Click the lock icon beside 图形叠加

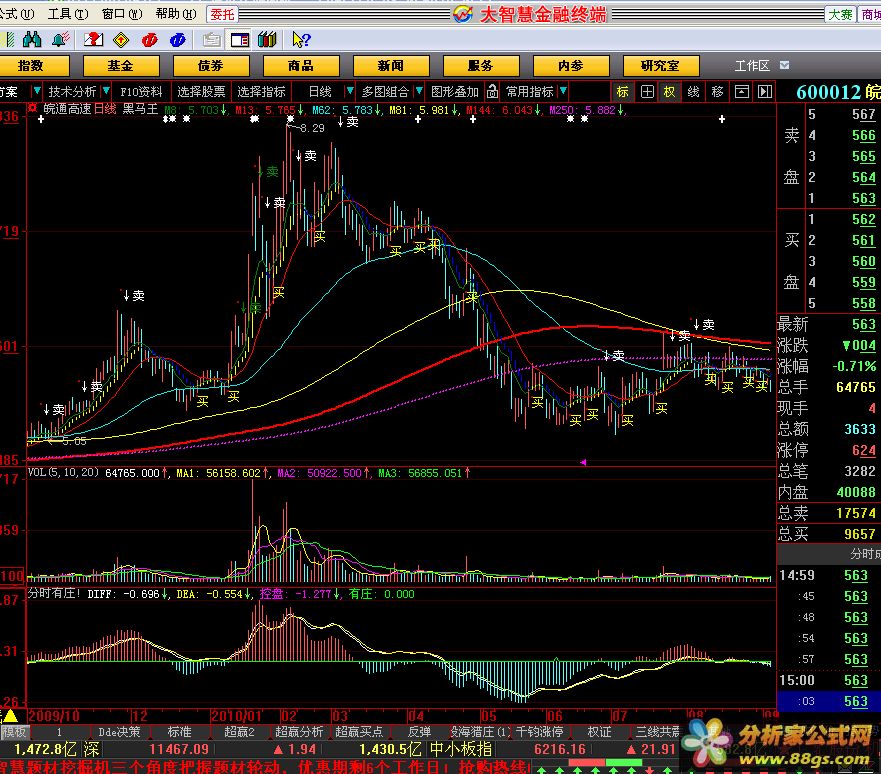(x=492, y=91)
